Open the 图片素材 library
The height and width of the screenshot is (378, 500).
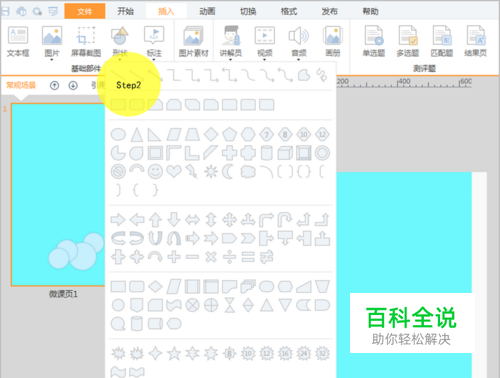pyautogui.click(x=193, y=42)
